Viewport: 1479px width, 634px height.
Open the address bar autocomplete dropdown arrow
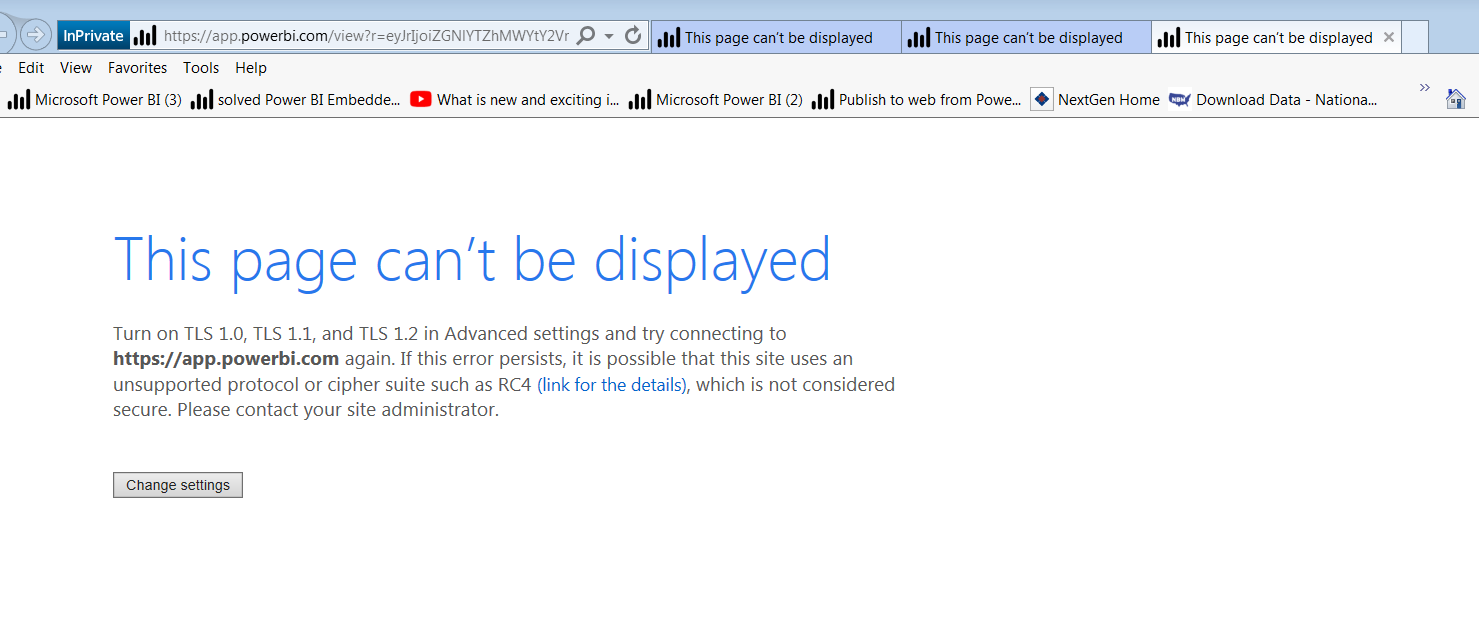[609, 36]
